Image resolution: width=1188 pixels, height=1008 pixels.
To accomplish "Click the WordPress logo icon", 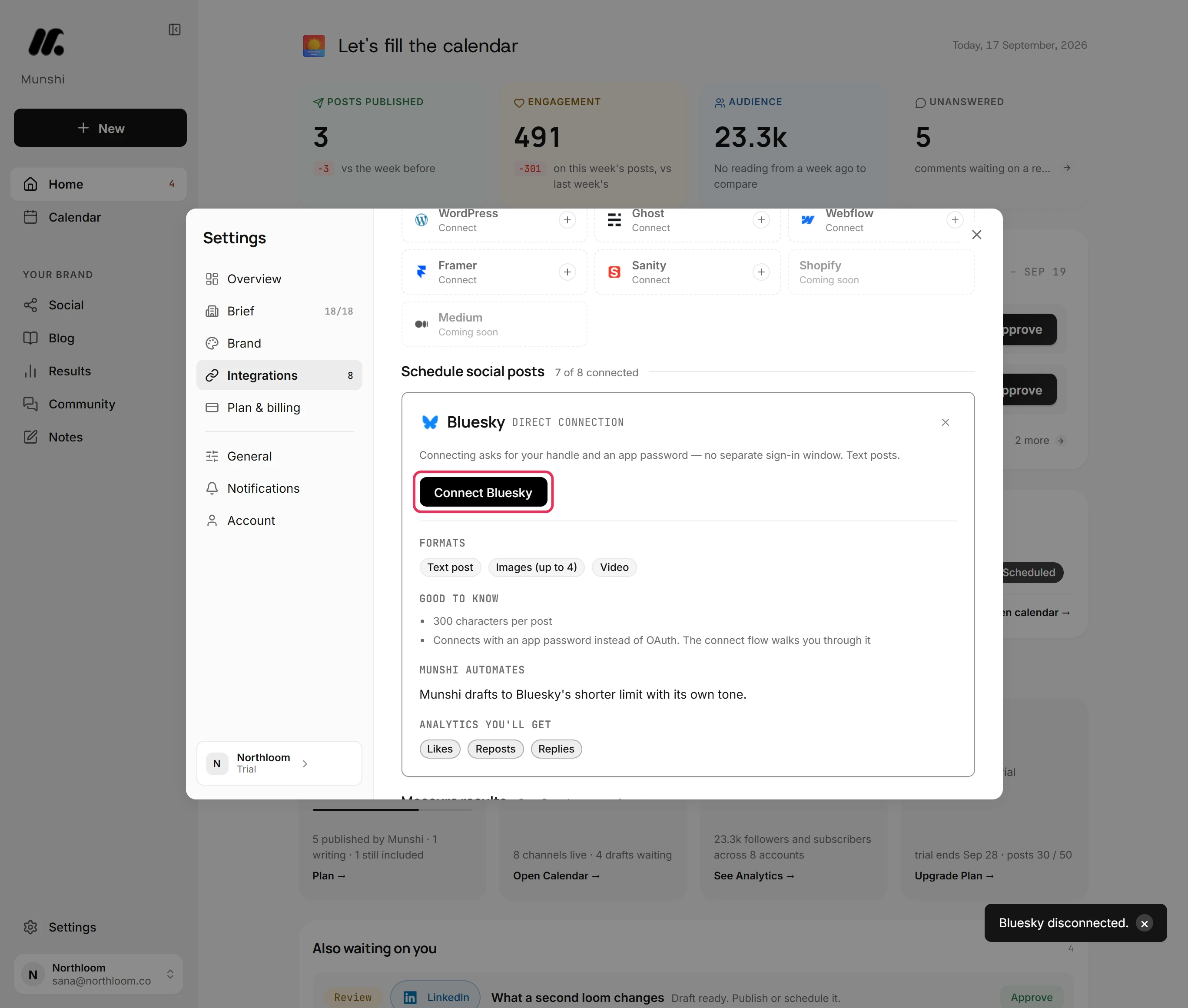I will tap(421, 220).
